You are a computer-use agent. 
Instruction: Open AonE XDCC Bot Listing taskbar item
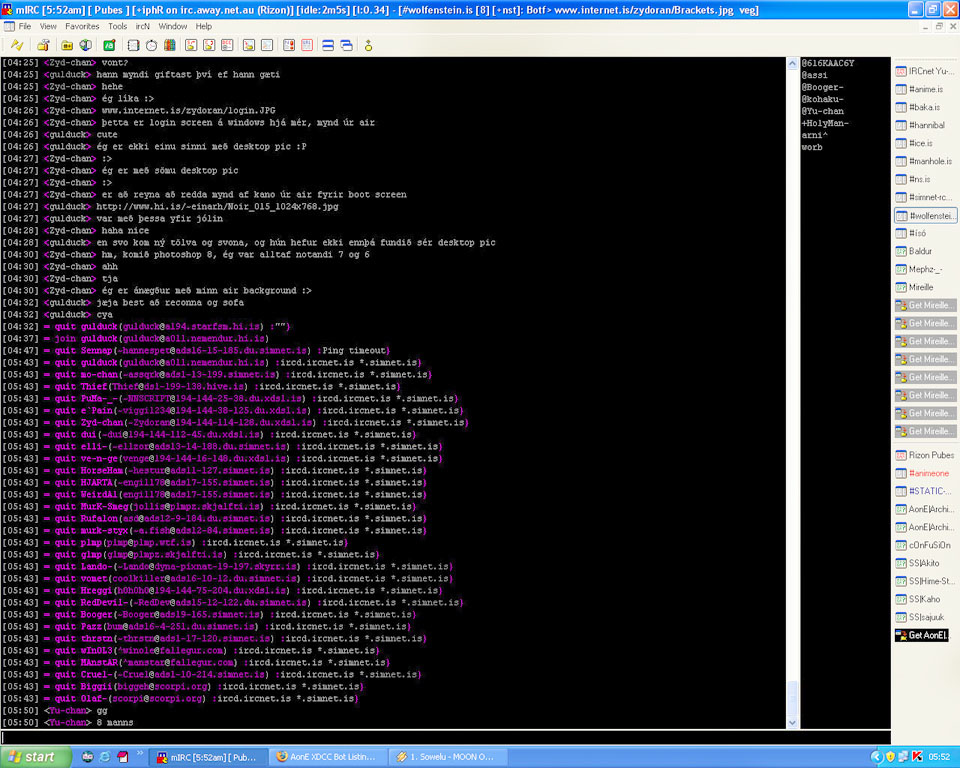point(327,757)
